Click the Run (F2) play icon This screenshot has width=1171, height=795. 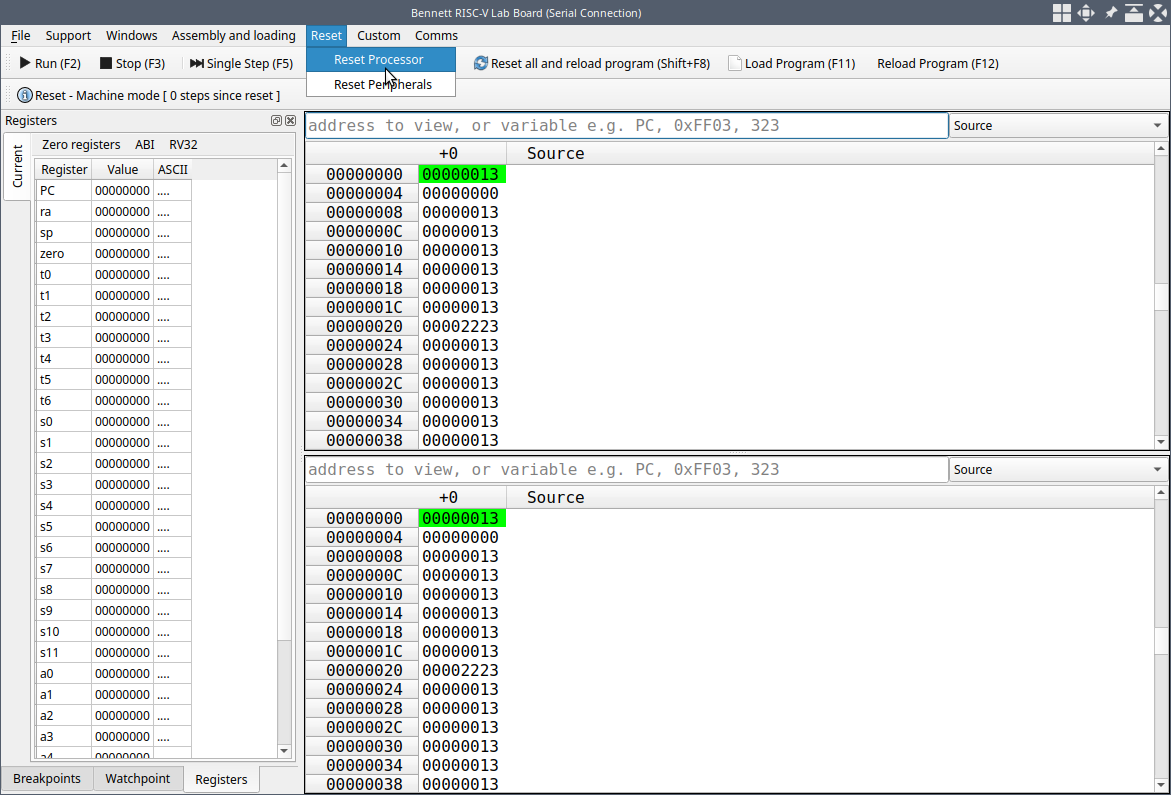click(25, 63)
